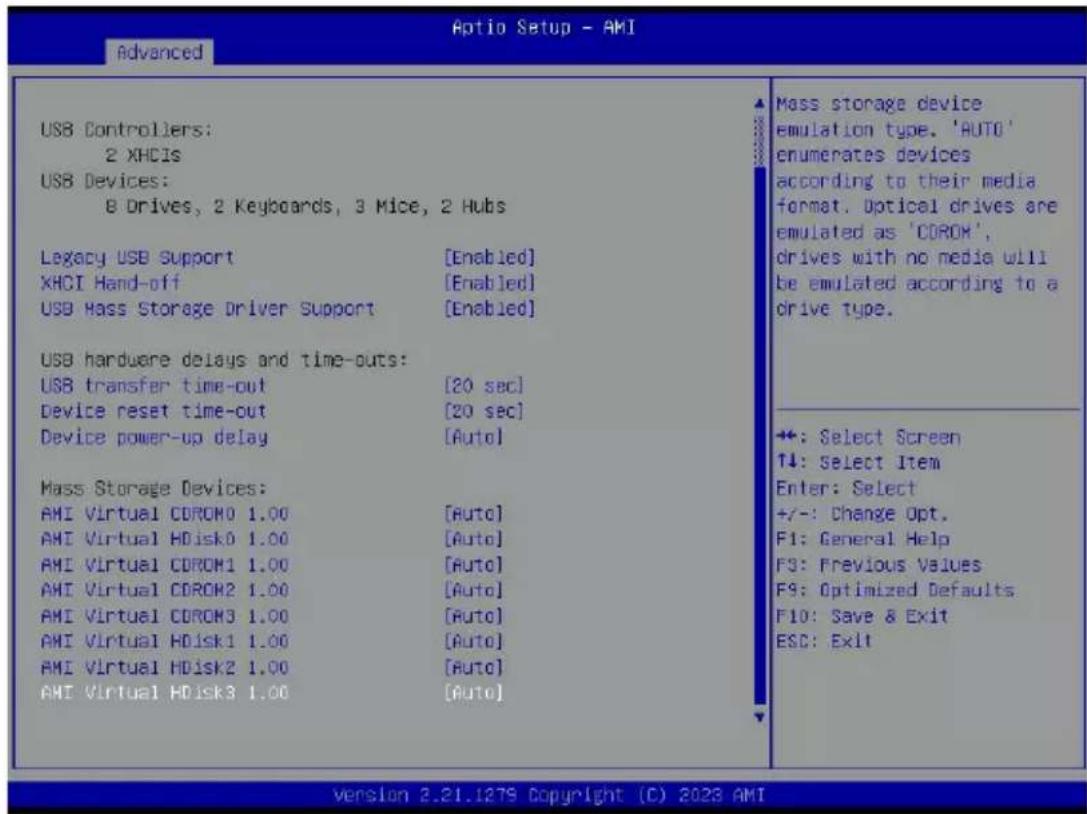Open AMI Virtual CDROM0 [Auto] value
1087x814 pixels.
(473, 514)
